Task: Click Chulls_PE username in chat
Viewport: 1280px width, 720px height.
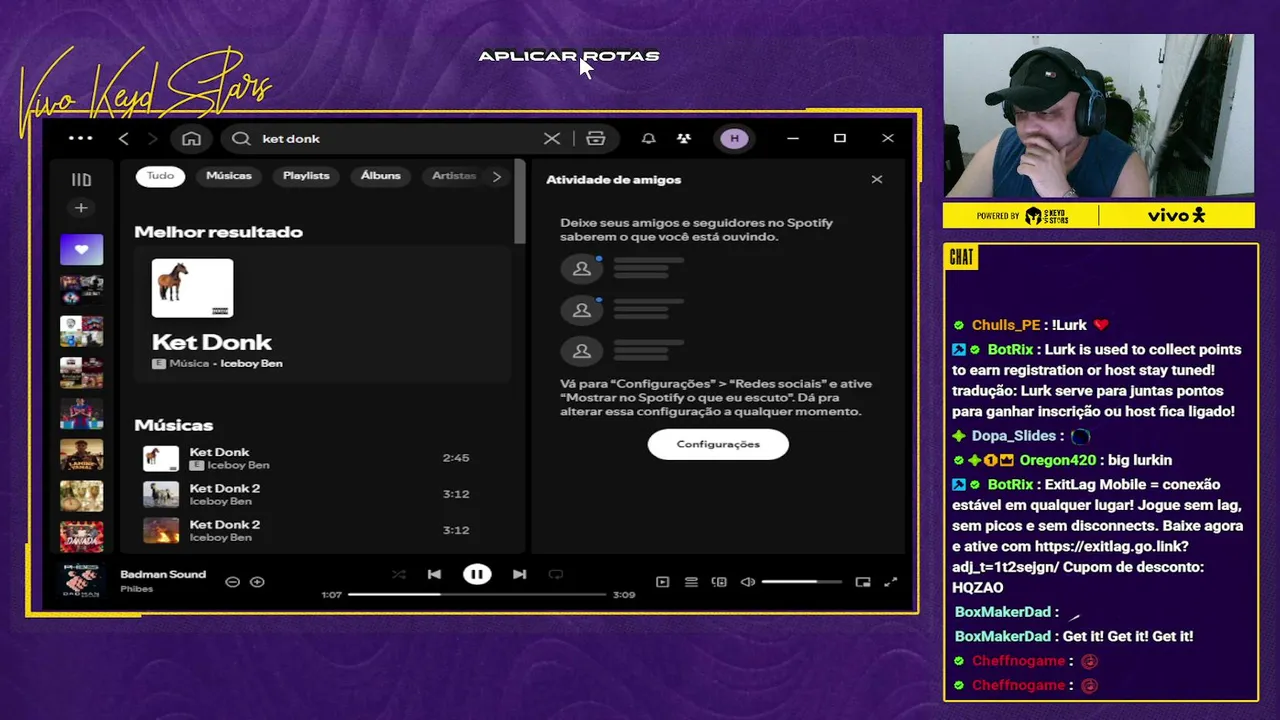Action: tap(1006, 325)
